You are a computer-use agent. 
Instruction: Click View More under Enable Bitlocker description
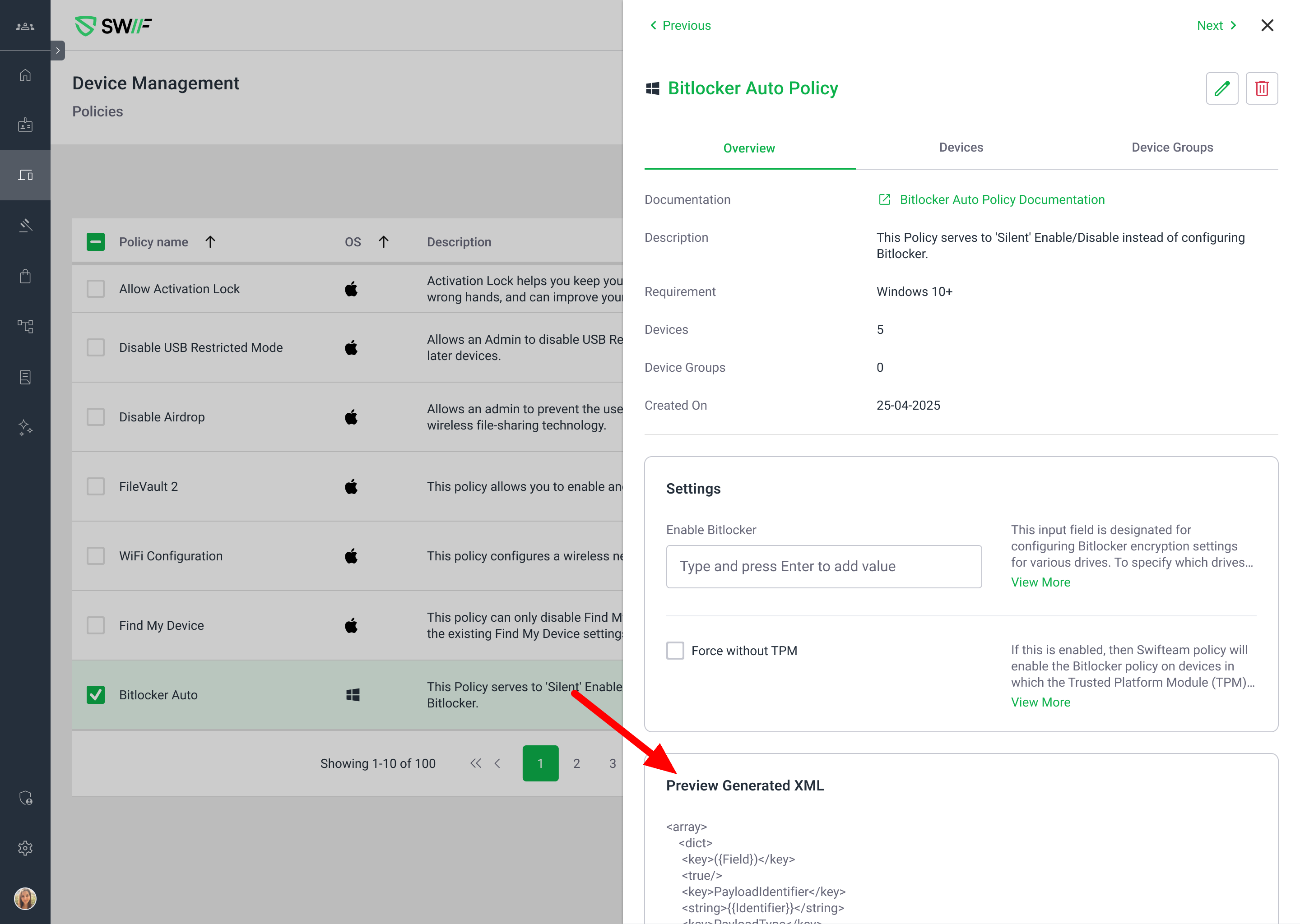(x=1040, y=582)
